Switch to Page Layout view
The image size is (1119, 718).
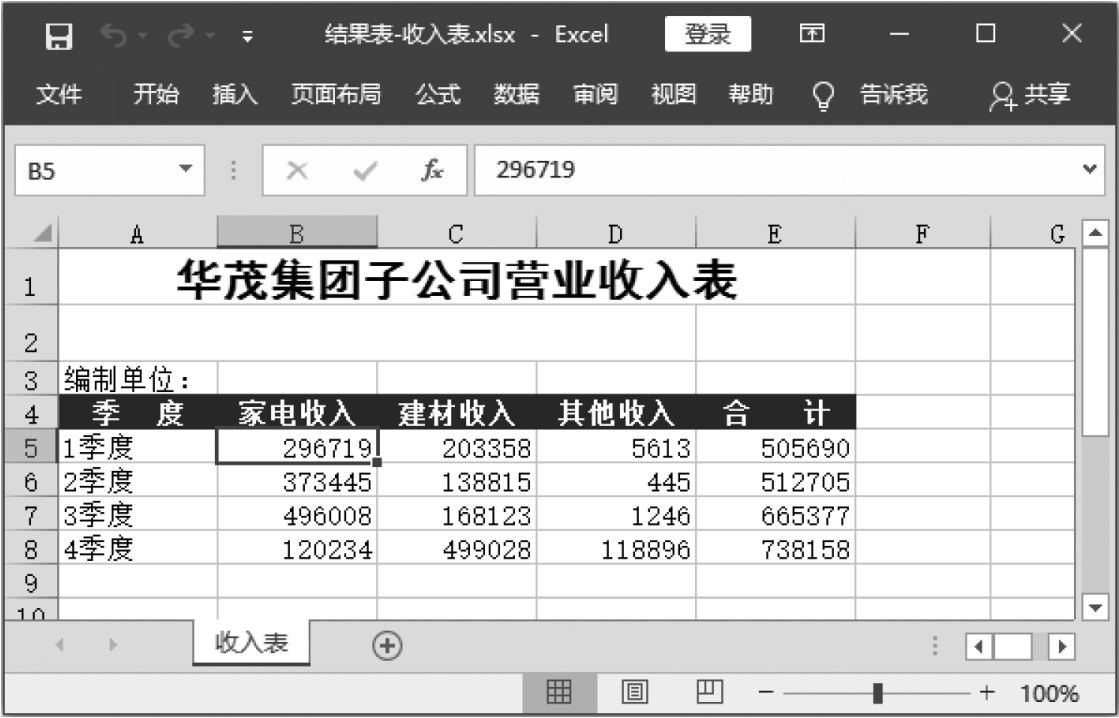(x=633, y=692)
